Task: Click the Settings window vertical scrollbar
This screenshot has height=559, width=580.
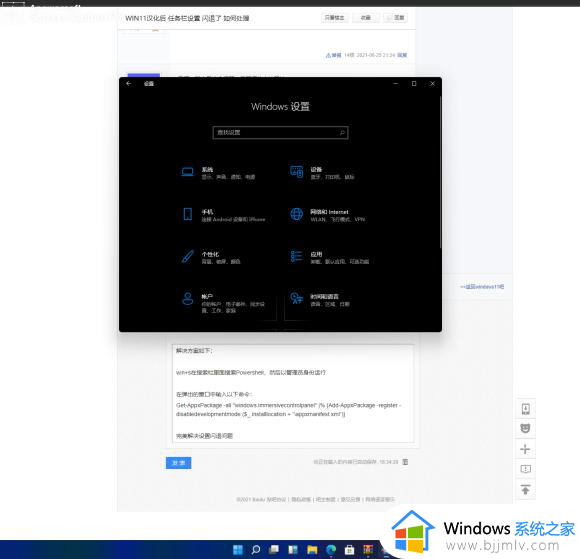Action: 440,172
